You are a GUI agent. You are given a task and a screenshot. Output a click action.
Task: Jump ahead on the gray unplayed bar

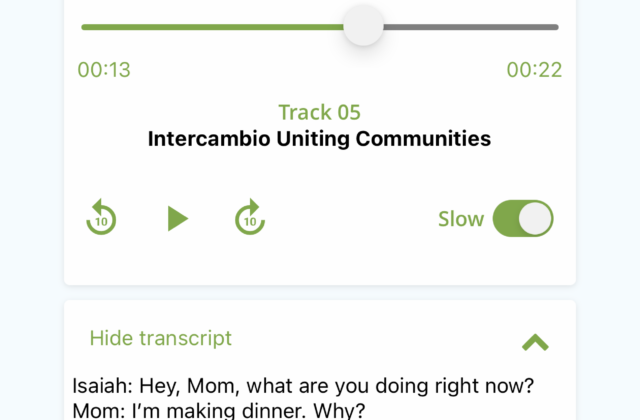pyautogui.click(x=470, y=26)
